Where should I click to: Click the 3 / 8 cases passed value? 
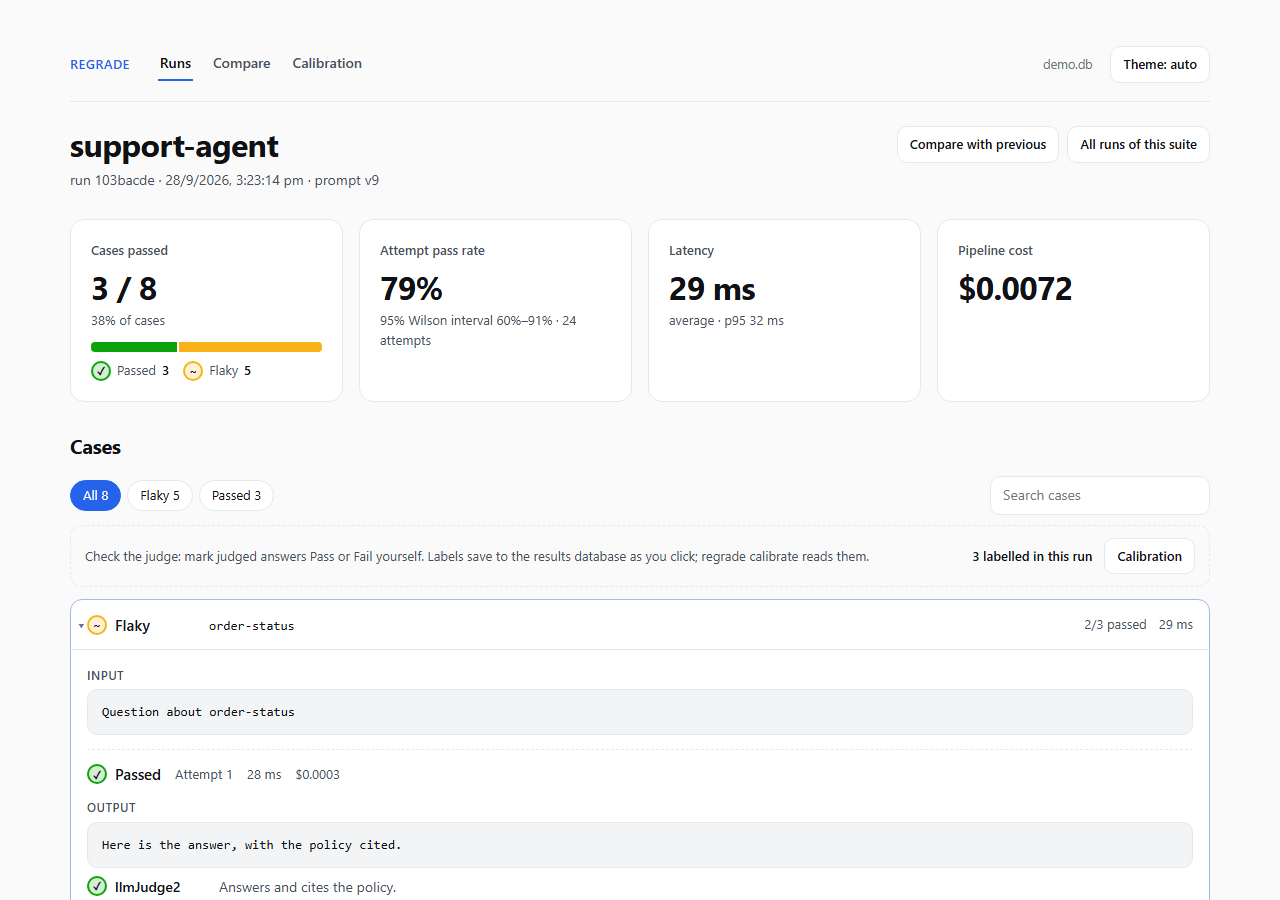pos(124,289)
